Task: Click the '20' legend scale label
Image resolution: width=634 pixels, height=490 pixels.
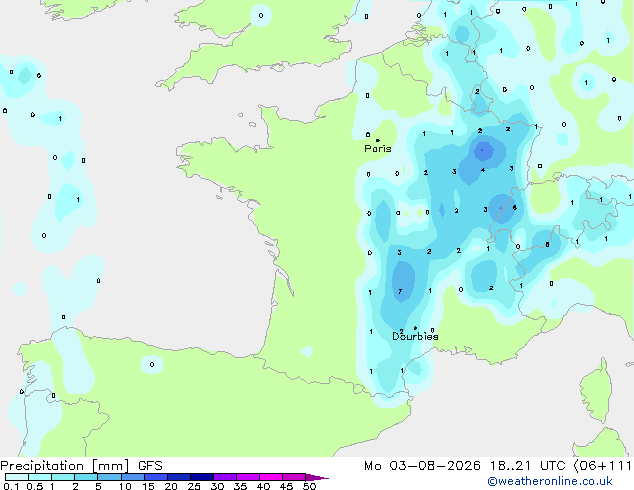Action: [x=171, y=486]
